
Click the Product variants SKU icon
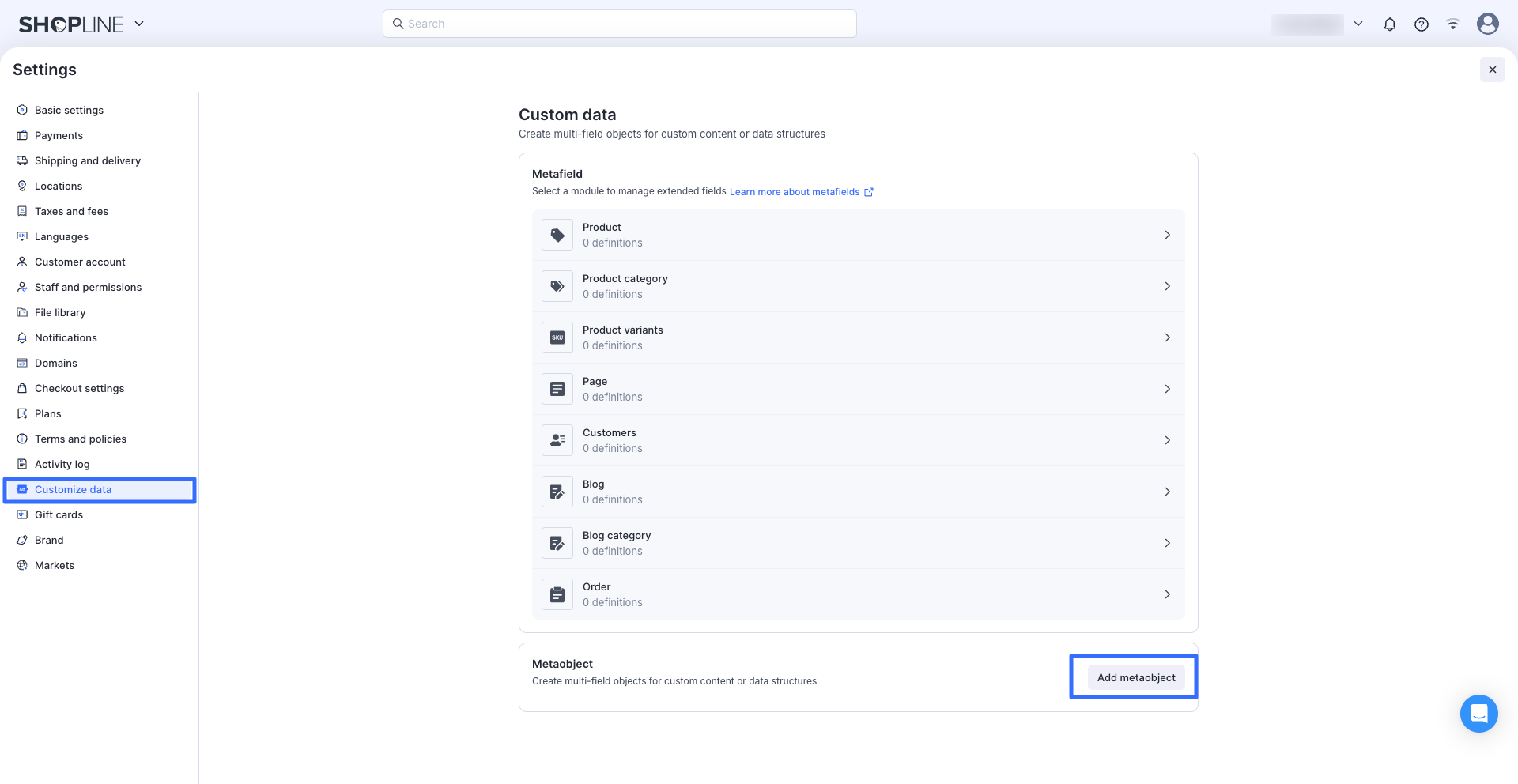click(x=557, y=338)
